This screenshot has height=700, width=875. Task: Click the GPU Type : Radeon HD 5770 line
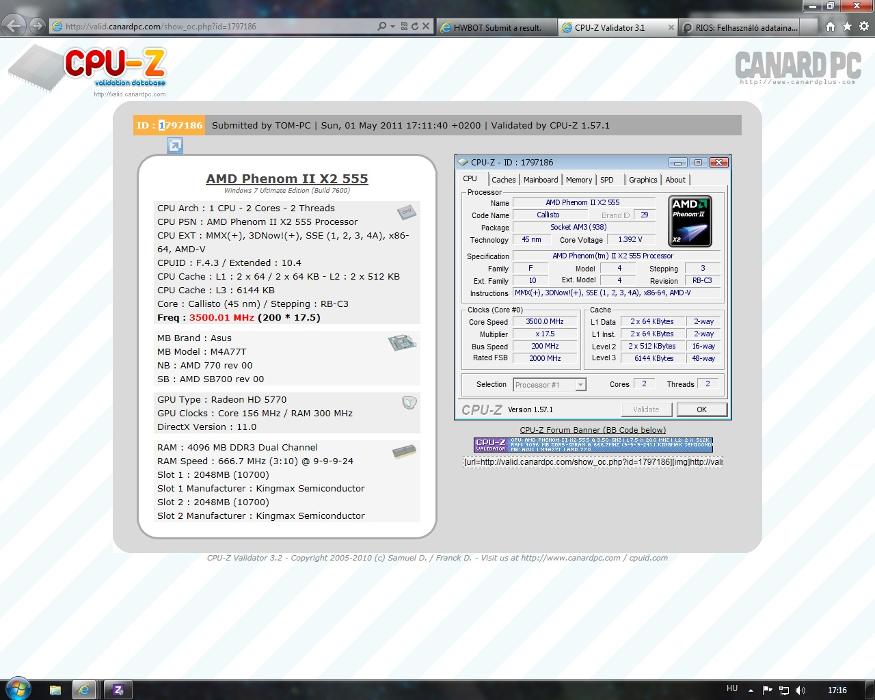[222, 400]
